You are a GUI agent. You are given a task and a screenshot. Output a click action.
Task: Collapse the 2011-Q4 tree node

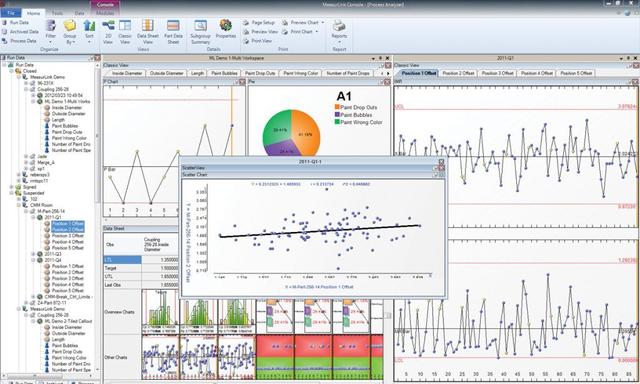point(33,260)
